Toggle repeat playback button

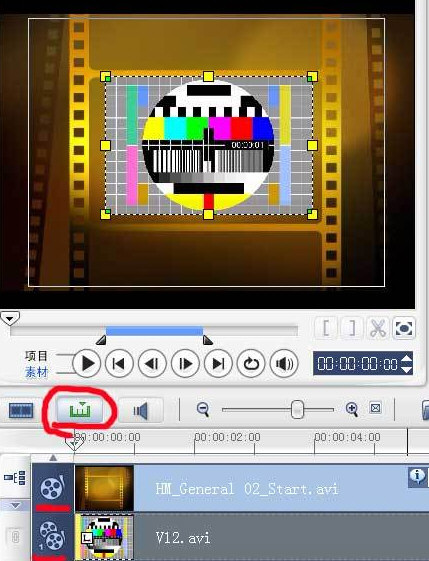point(251,364)
